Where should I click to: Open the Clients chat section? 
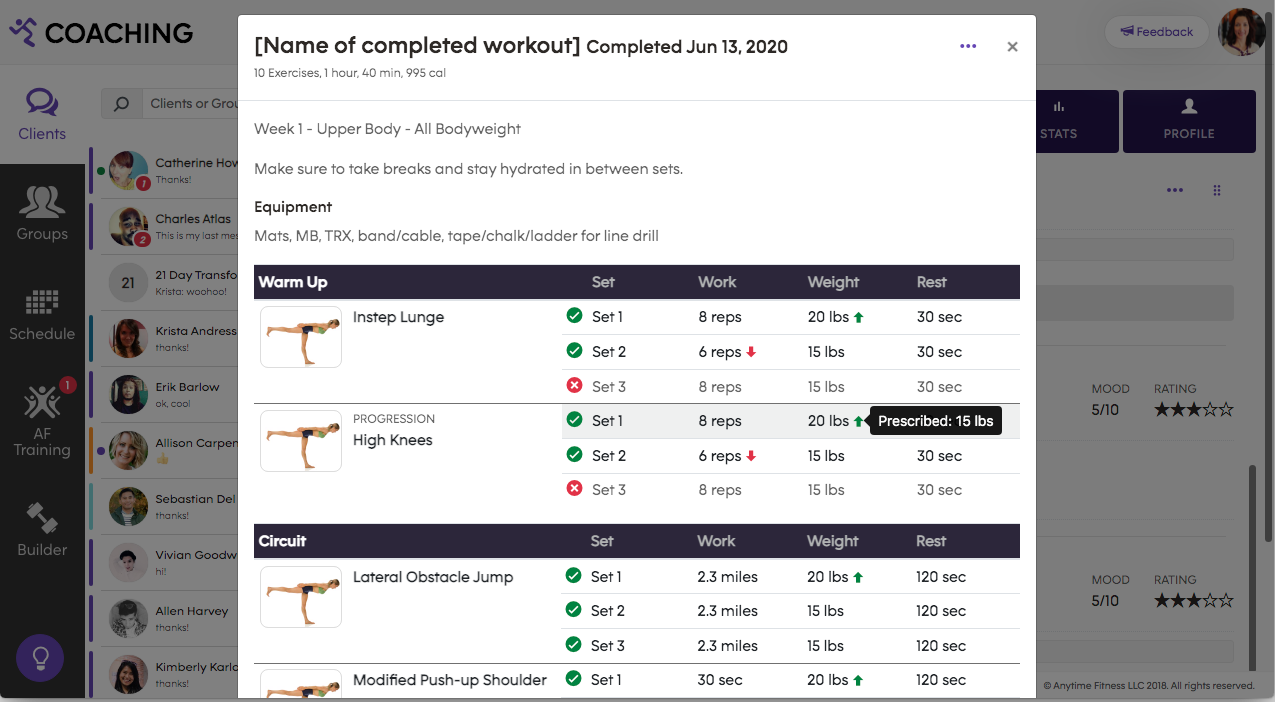click(x=42, y=115)
